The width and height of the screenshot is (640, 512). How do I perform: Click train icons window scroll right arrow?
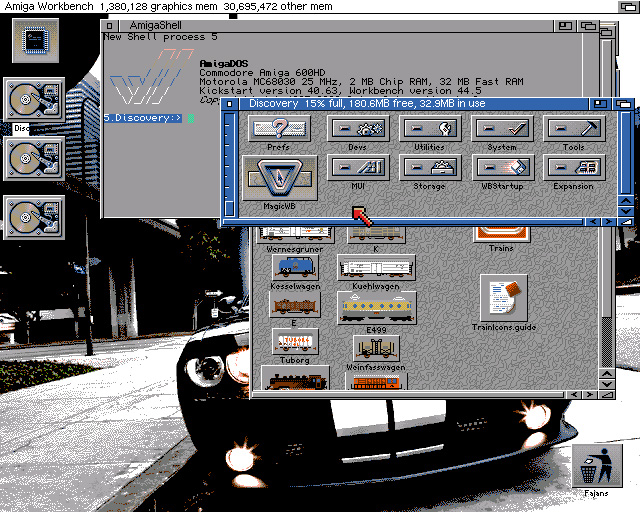point(590,395)
